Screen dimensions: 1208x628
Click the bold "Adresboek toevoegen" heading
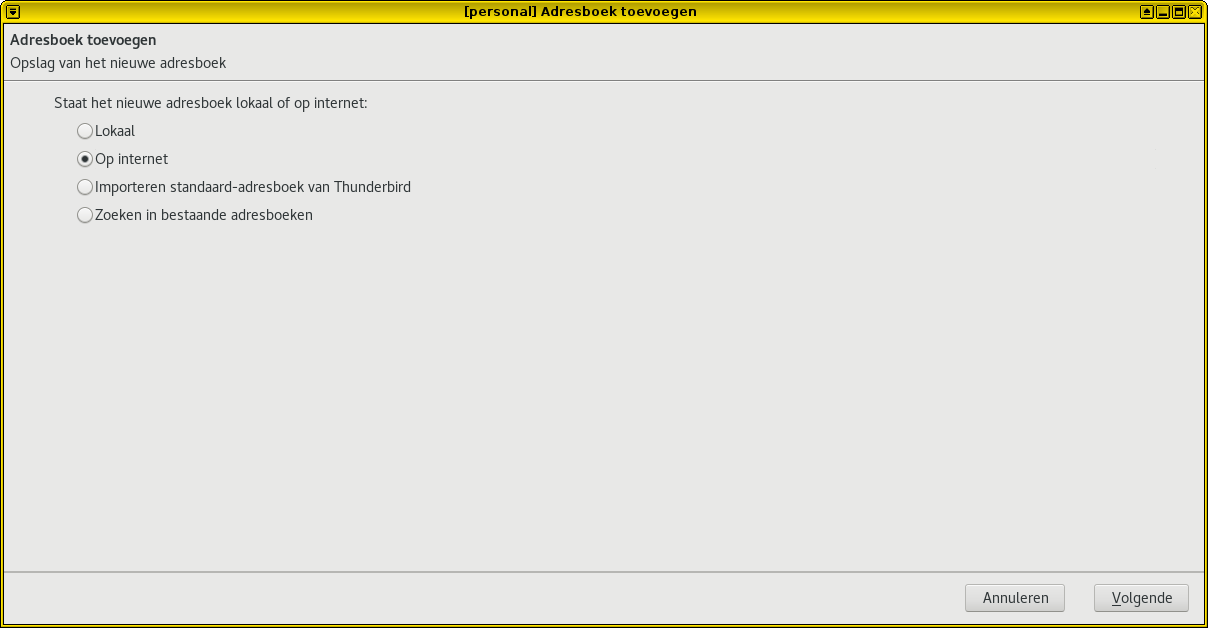(x=83, y=41)
